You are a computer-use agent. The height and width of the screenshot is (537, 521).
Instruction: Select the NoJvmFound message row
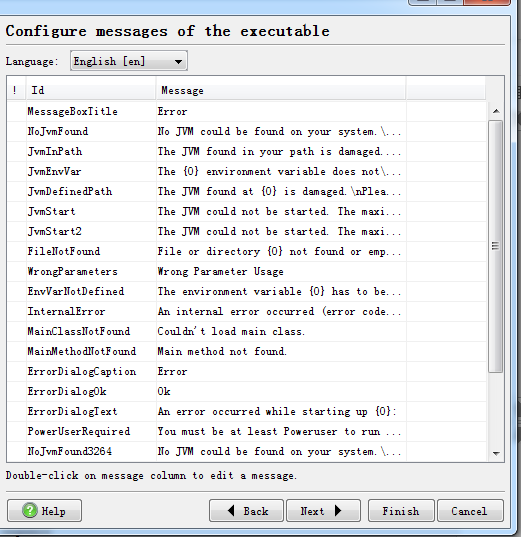(x=247, y=132)
